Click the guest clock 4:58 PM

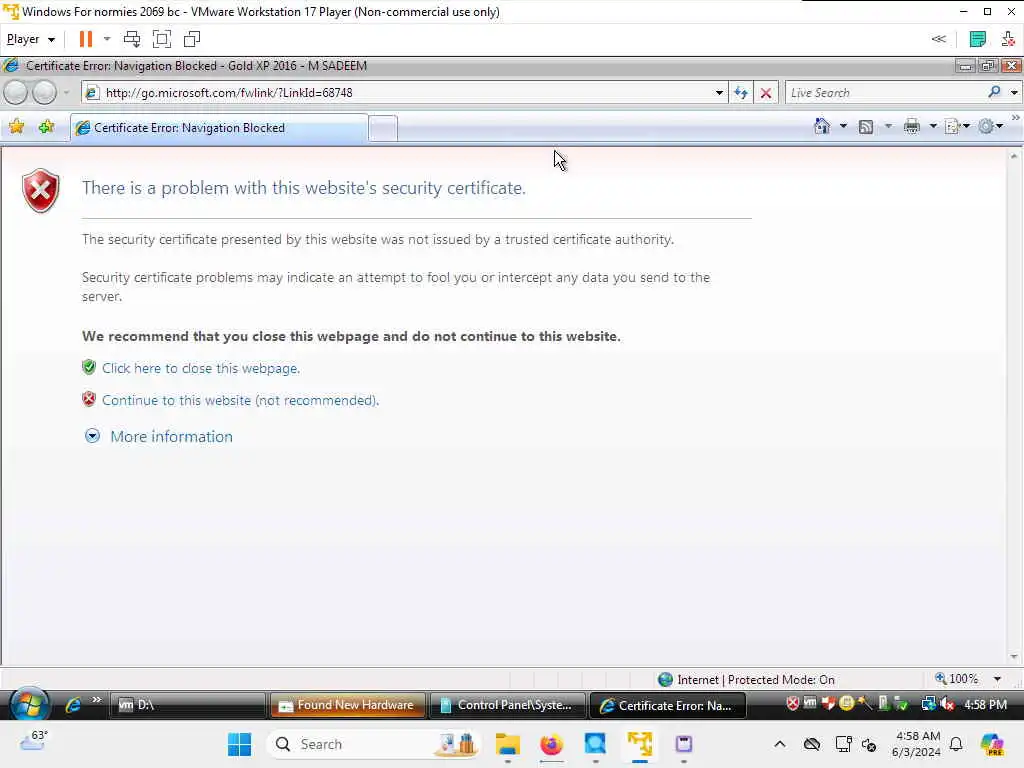(985, 705)
